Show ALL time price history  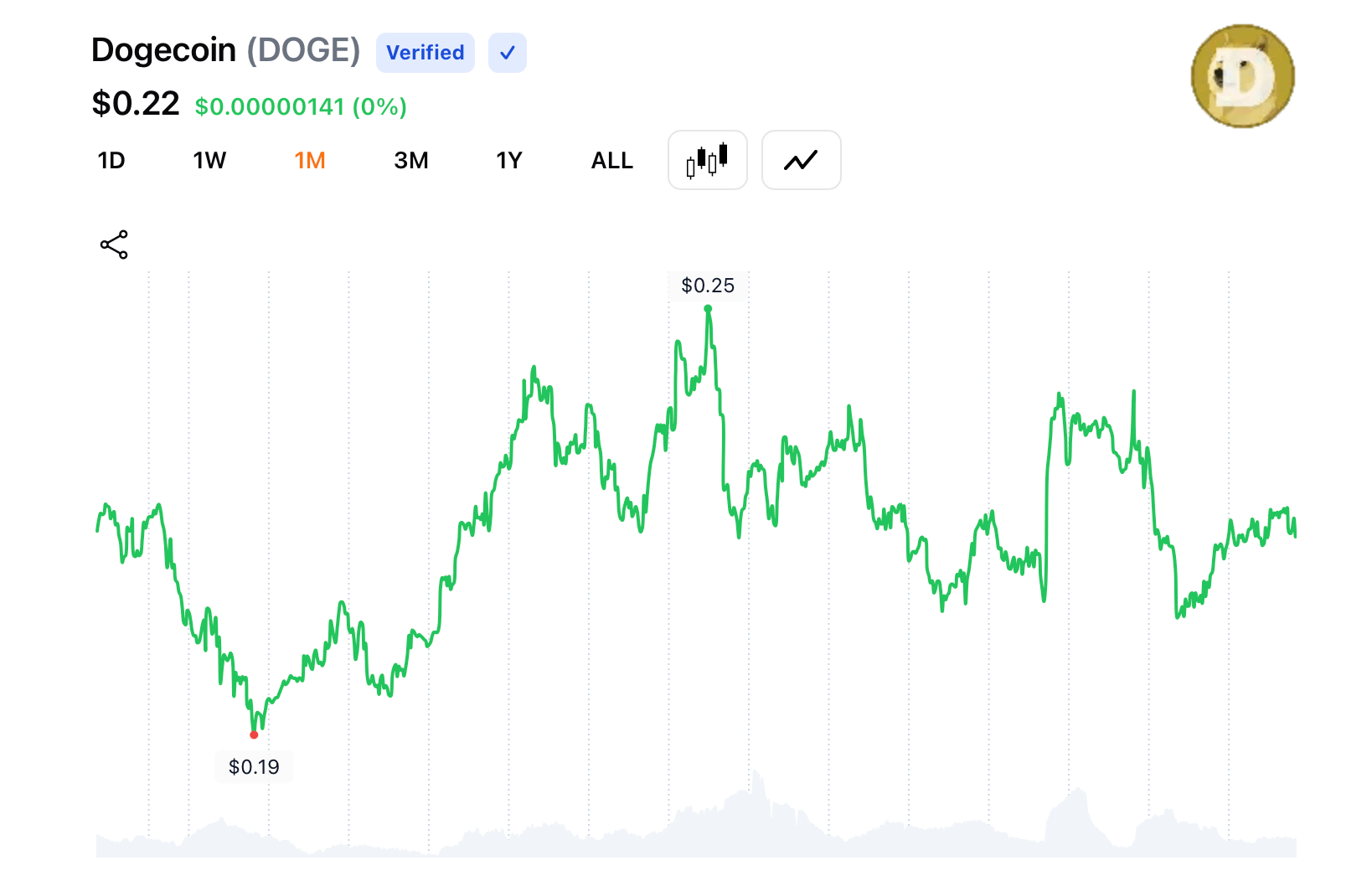pos(611,161)
